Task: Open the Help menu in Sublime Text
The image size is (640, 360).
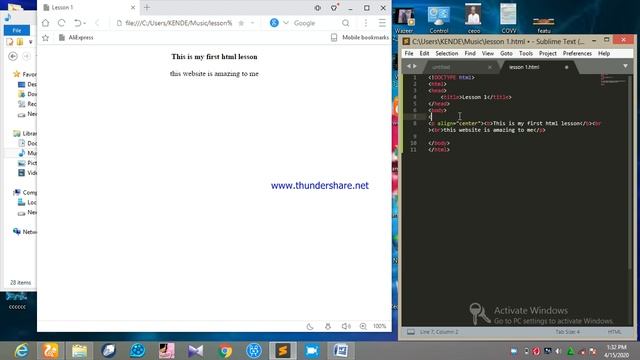Action: tap(604, 53)
